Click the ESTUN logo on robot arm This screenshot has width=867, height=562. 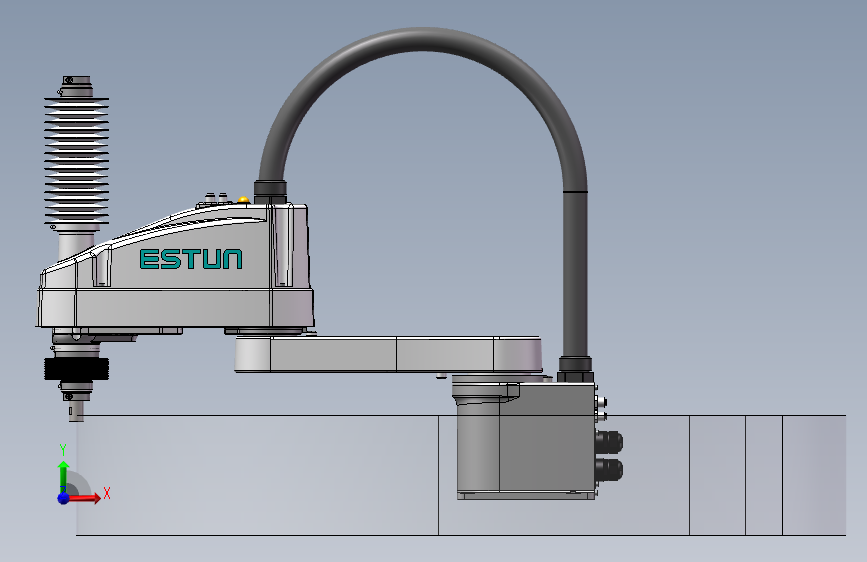point(191,259)
